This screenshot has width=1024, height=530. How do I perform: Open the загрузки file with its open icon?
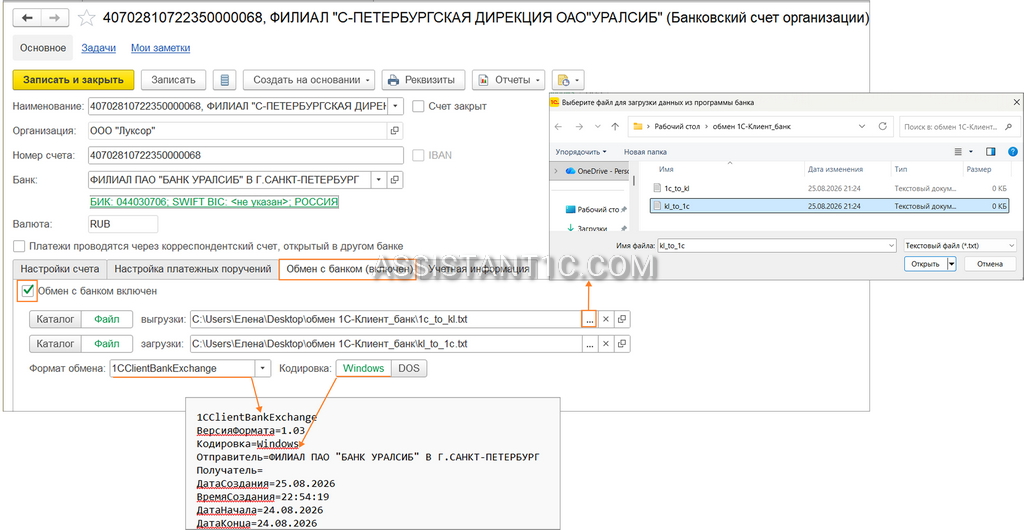point(622,343)
